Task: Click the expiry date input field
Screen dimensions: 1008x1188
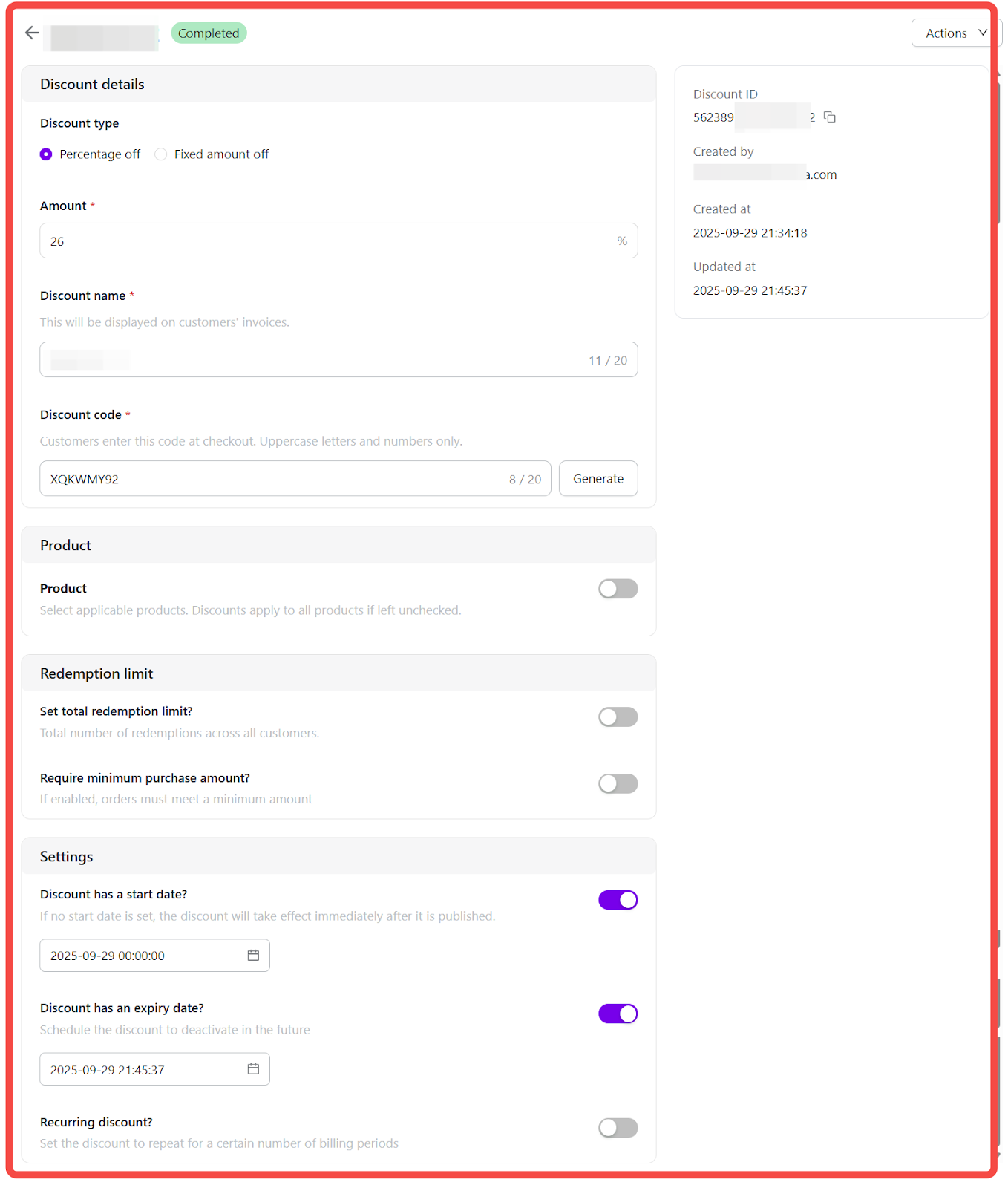Action: 141,1069
